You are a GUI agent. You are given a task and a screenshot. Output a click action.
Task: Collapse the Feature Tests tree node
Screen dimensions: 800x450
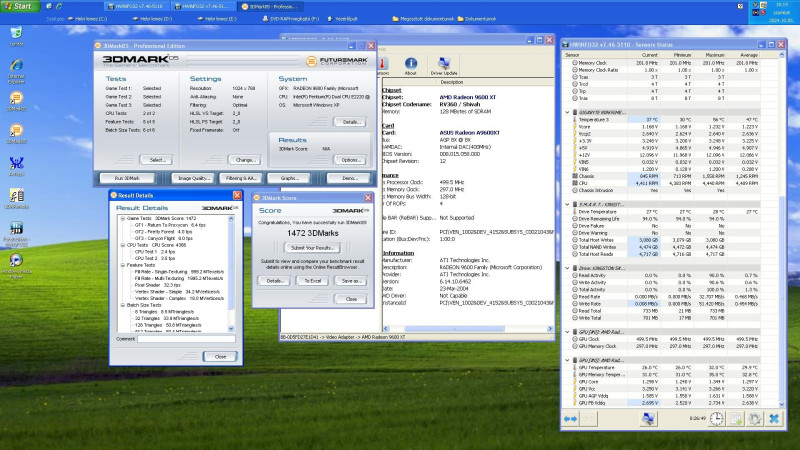click(x=123, y=265)
